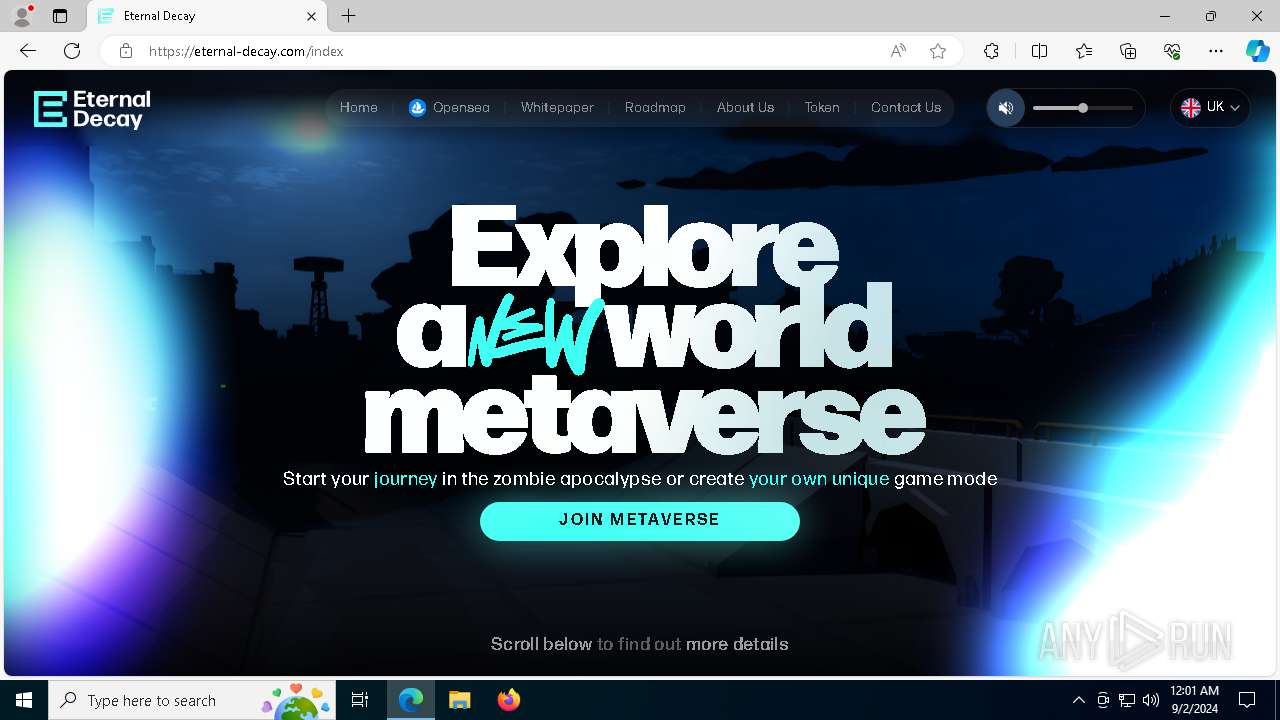Open the Token menu item
Screen dimensions: 1280x720
pos(822,108)
